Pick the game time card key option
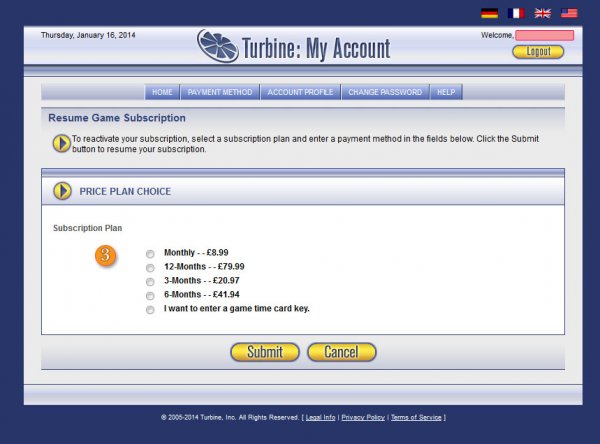This screenshot has height=444, width=600. (x=150, y=310)
